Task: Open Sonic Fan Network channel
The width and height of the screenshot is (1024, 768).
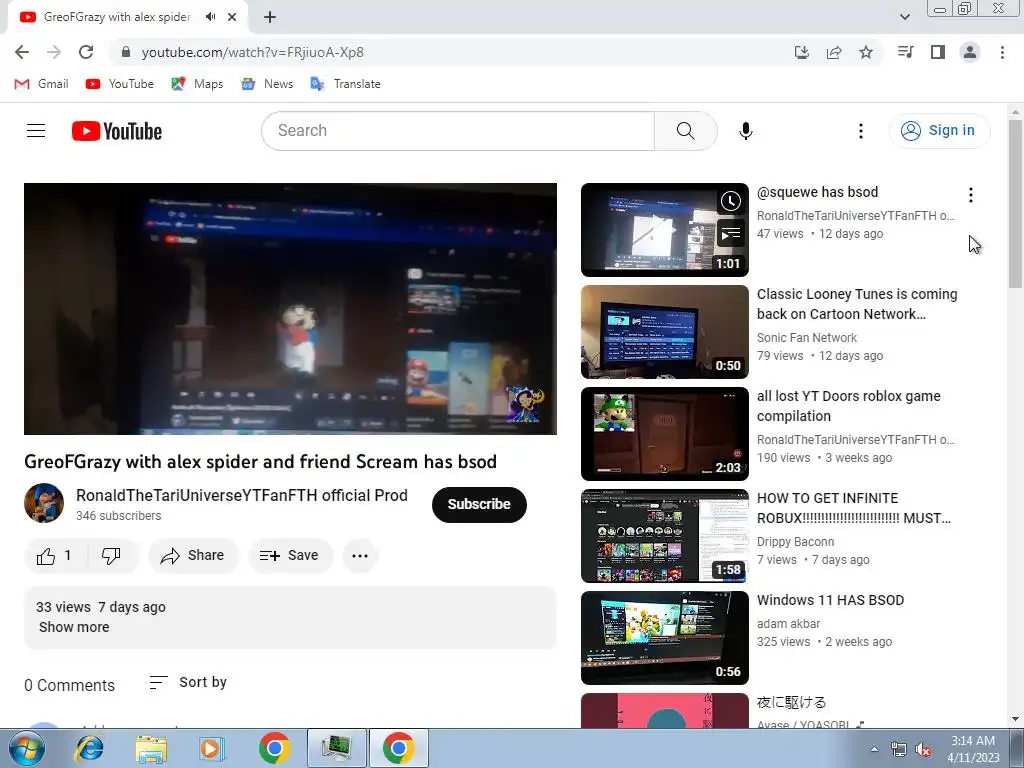Action: [x=807, y=338]
